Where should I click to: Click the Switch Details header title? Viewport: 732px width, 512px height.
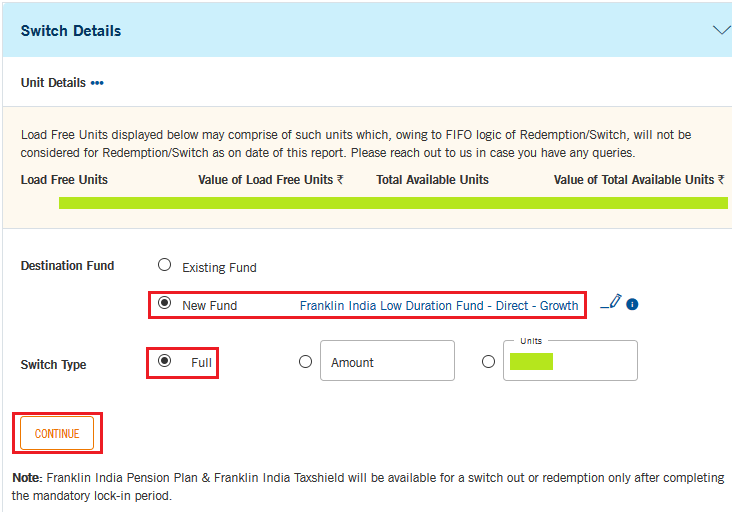pos(71,31)
